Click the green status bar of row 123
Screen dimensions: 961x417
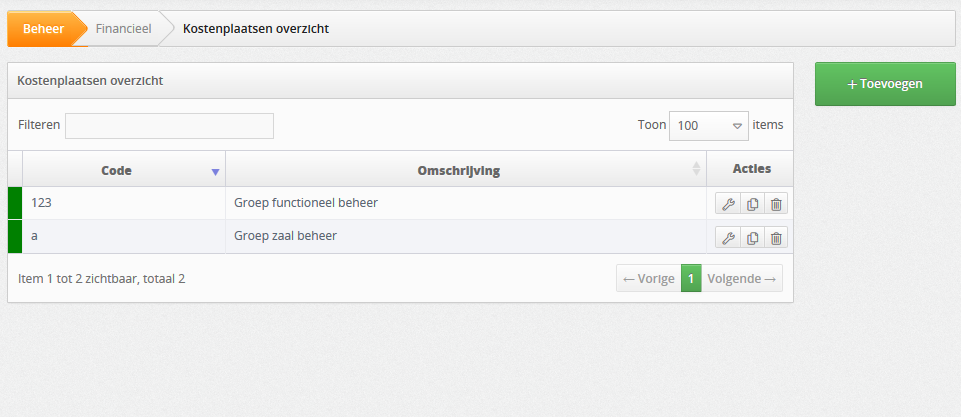[x=15, y=203]
